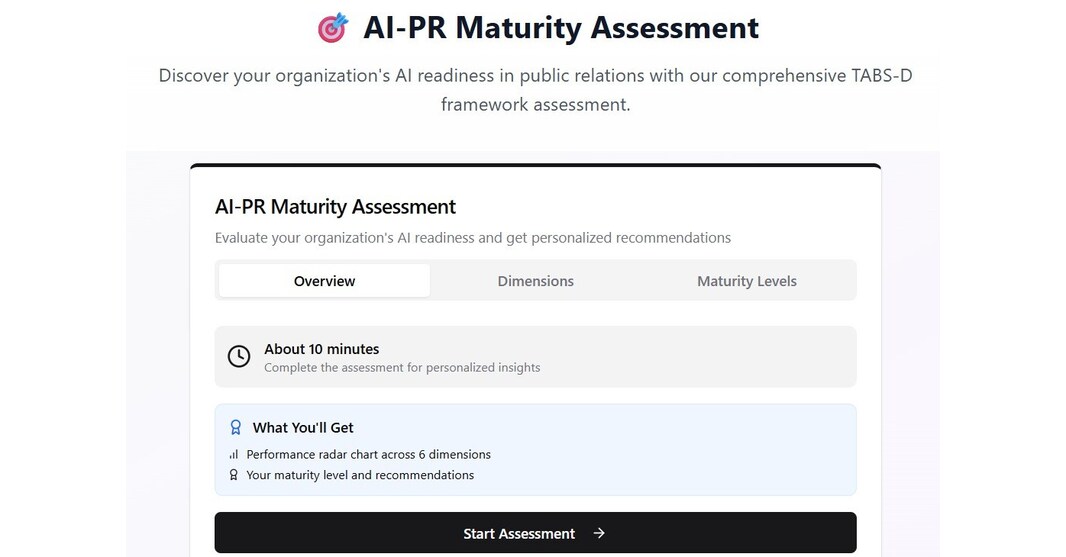Click the arrow icon on Start Assessment button
This screenshot has height=557, width=1066.
[598, 533]
